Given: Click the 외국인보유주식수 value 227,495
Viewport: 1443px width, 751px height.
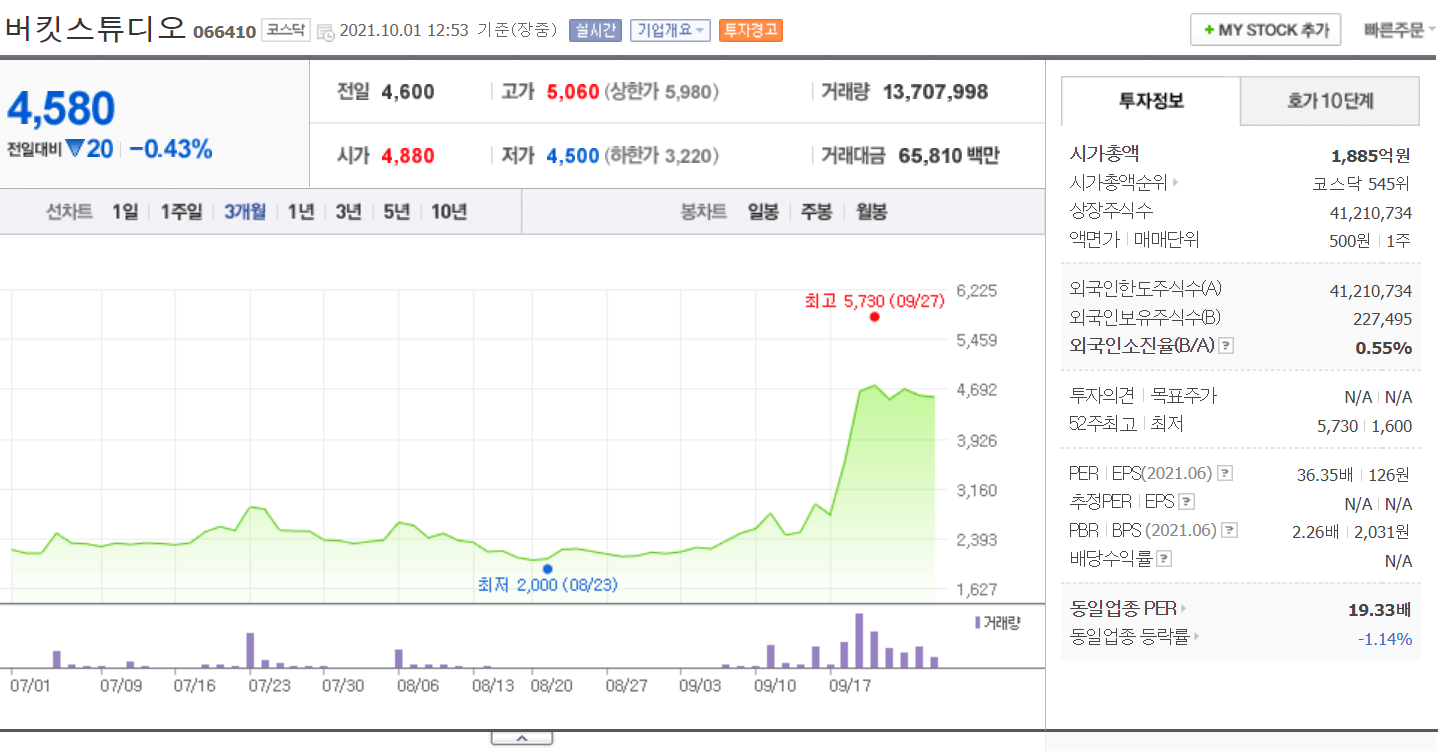Looking at the screenshot, I should pos(1382,318).
